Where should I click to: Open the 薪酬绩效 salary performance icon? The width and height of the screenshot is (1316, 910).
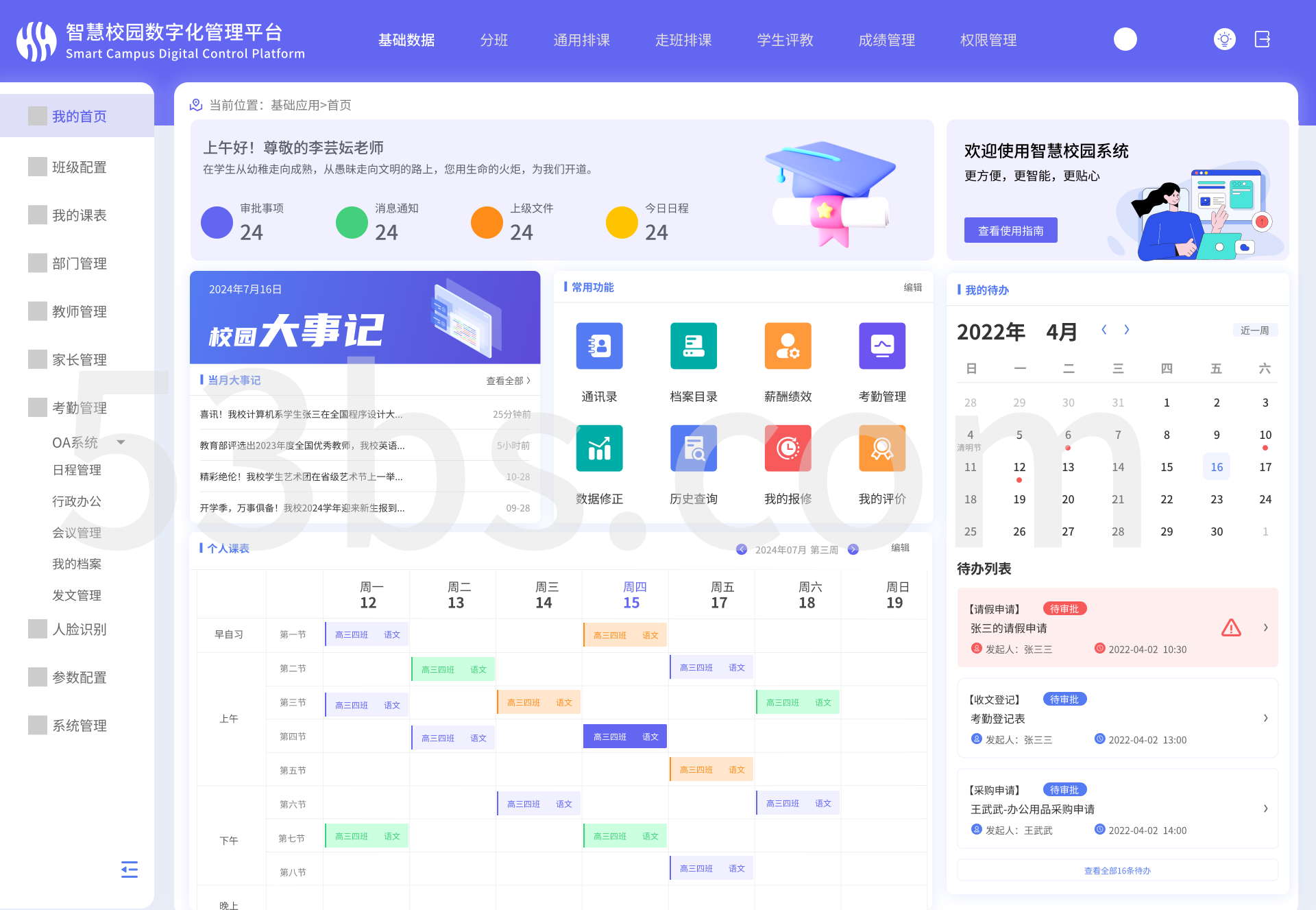coord(788,346)
